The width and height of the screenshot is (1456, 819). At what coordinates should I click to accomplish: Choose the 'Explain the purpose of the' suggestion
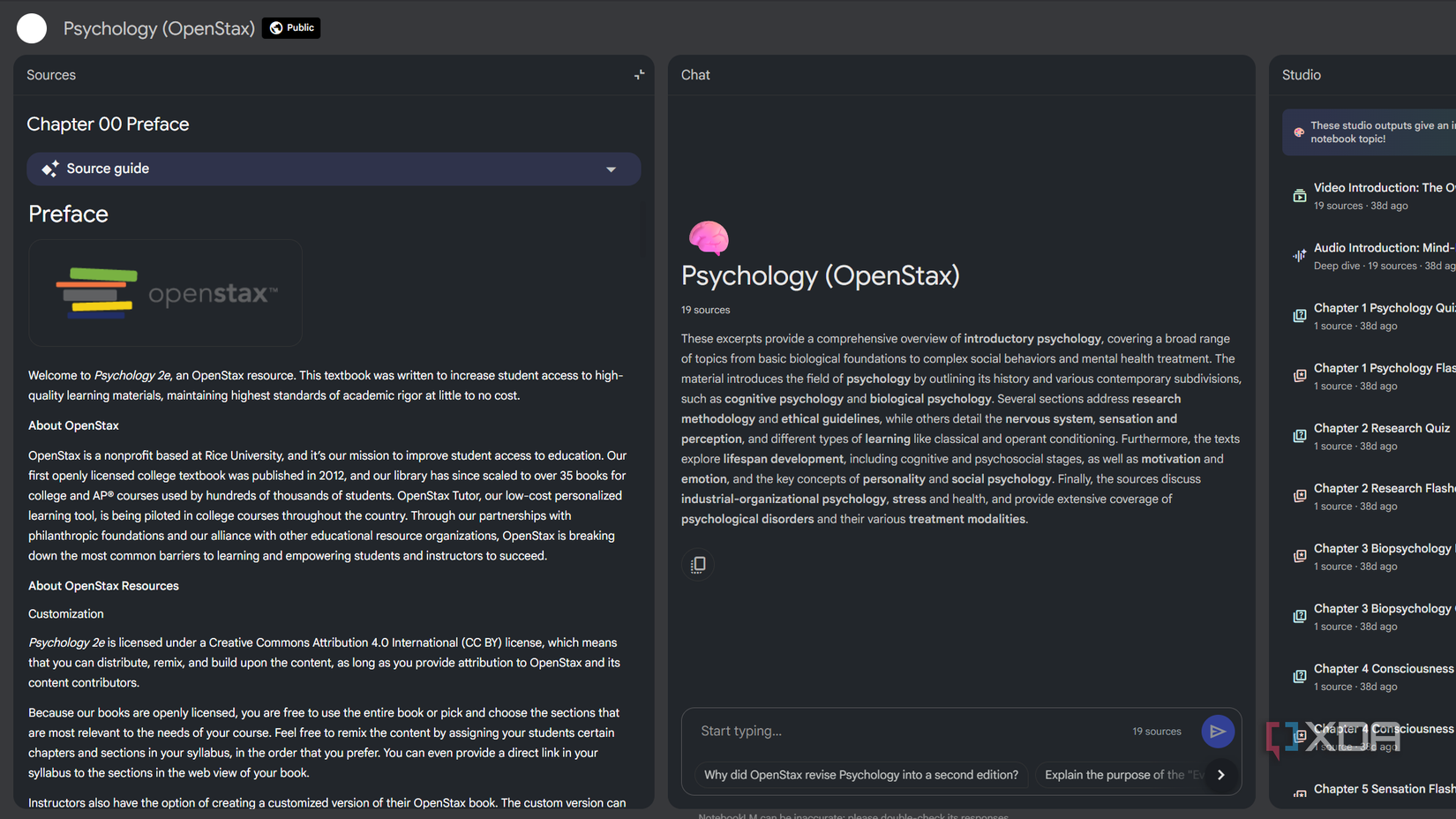(x=1121, y=775)
